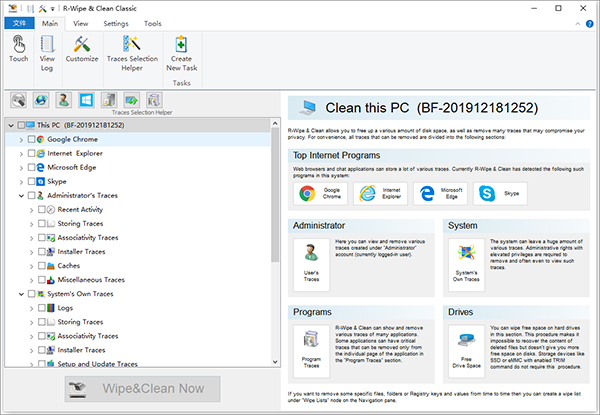Select Installer Traces under Administrator's Traces
This screenshot has height=415, width=600.
(x=81, y=252)
